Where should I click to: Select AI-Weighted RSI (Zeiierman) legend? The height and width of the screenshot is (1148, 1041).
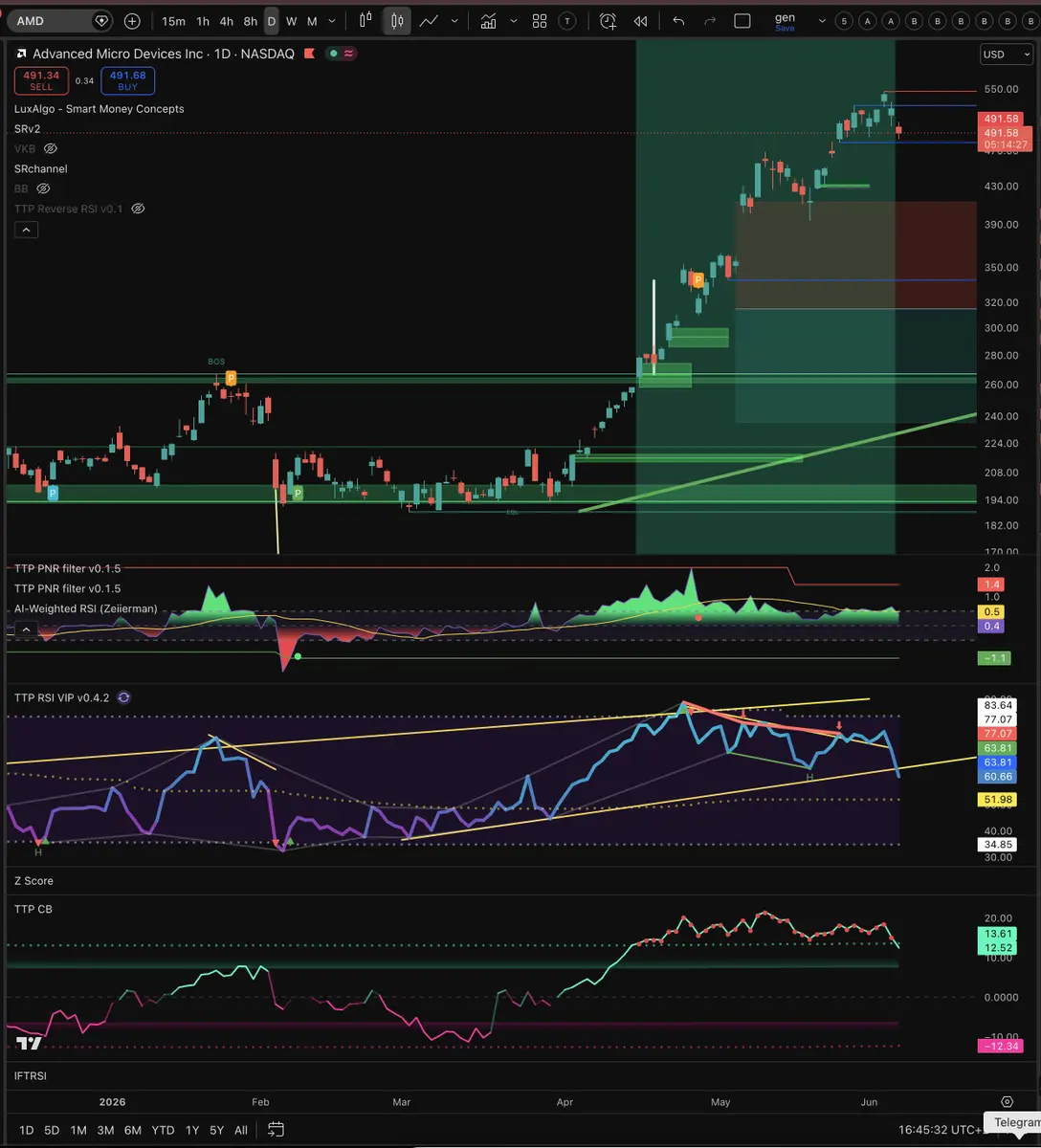tap(86, 608)
